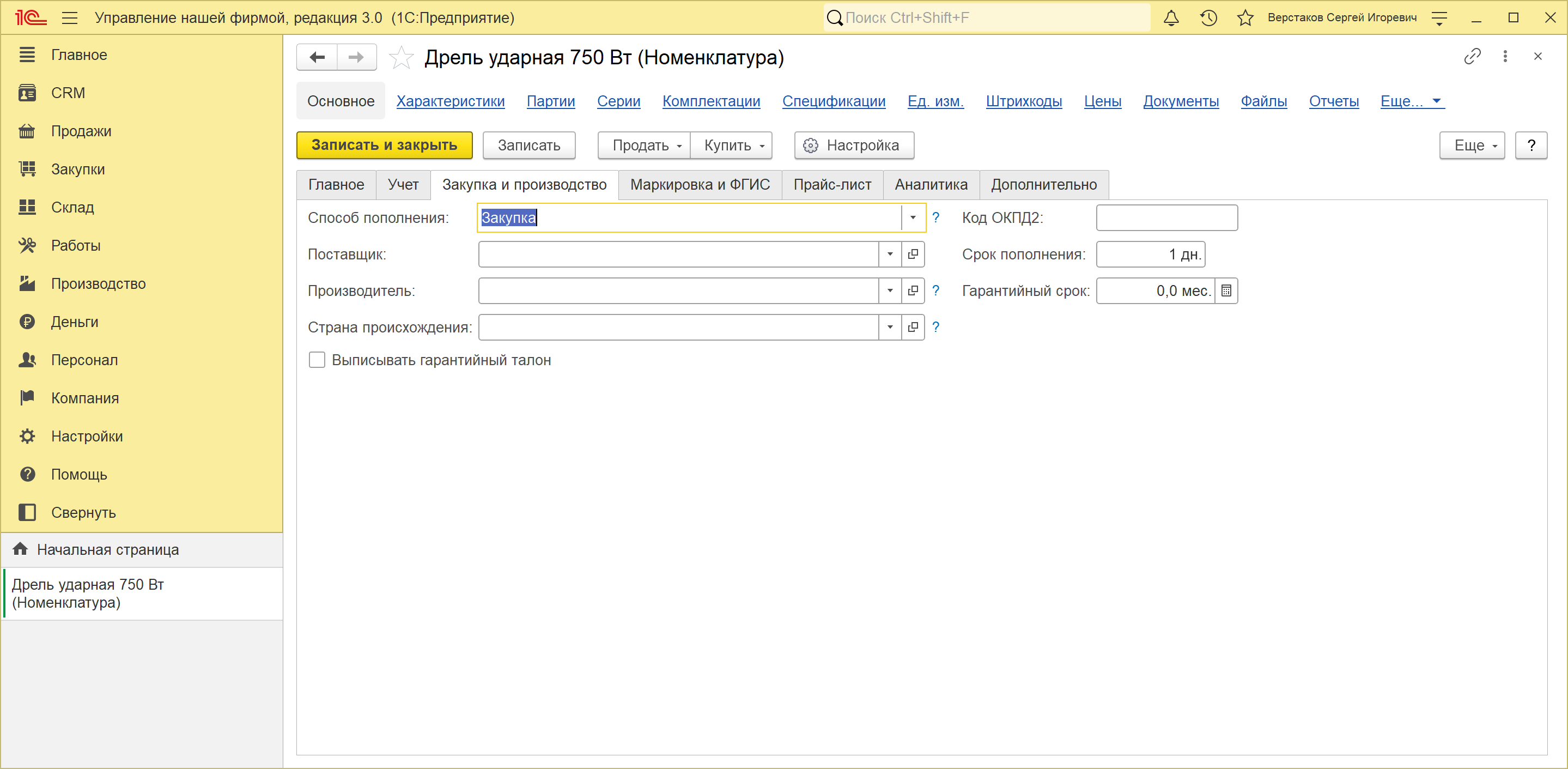
Task: Open history clock icon
Action: (1208, 17)
